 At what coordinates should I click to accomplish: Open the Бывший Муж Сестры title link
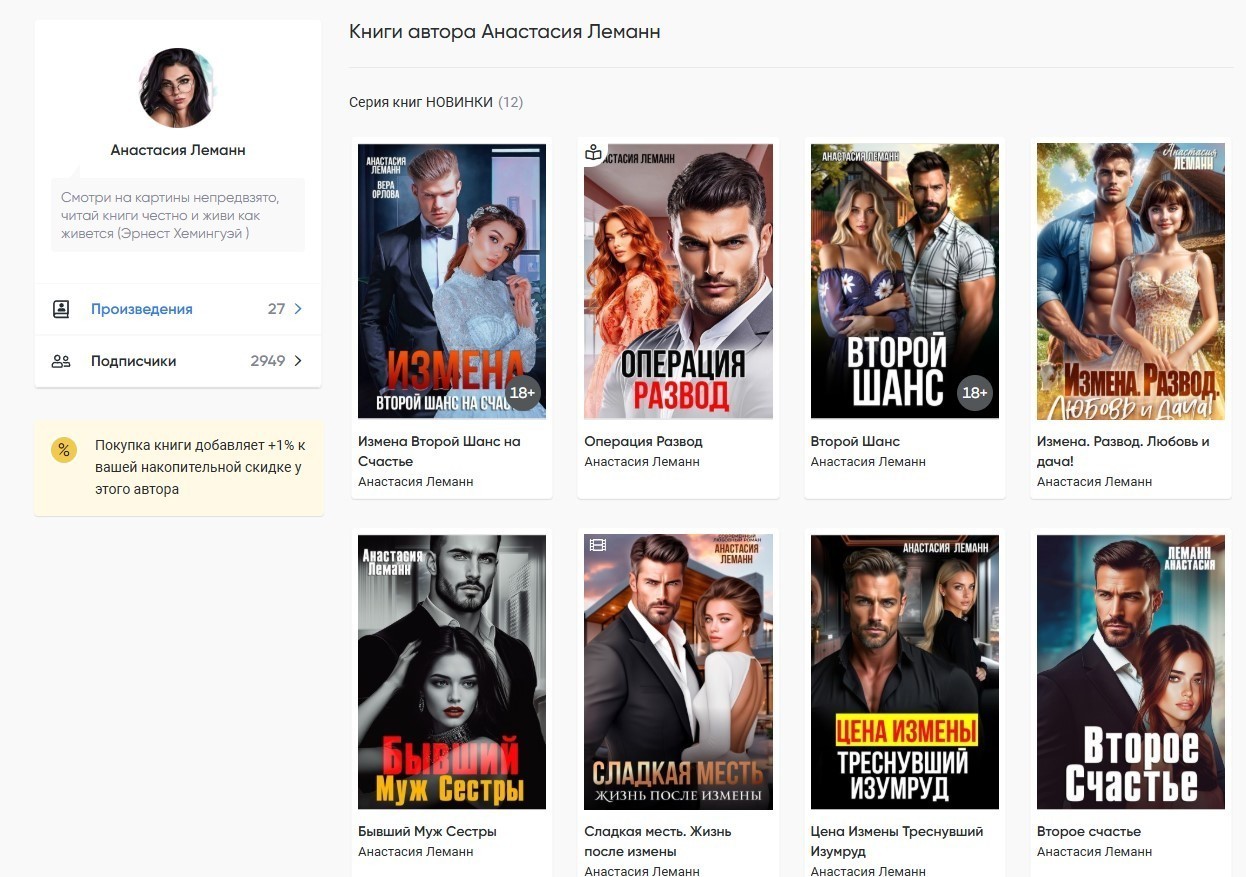point(427,831)
